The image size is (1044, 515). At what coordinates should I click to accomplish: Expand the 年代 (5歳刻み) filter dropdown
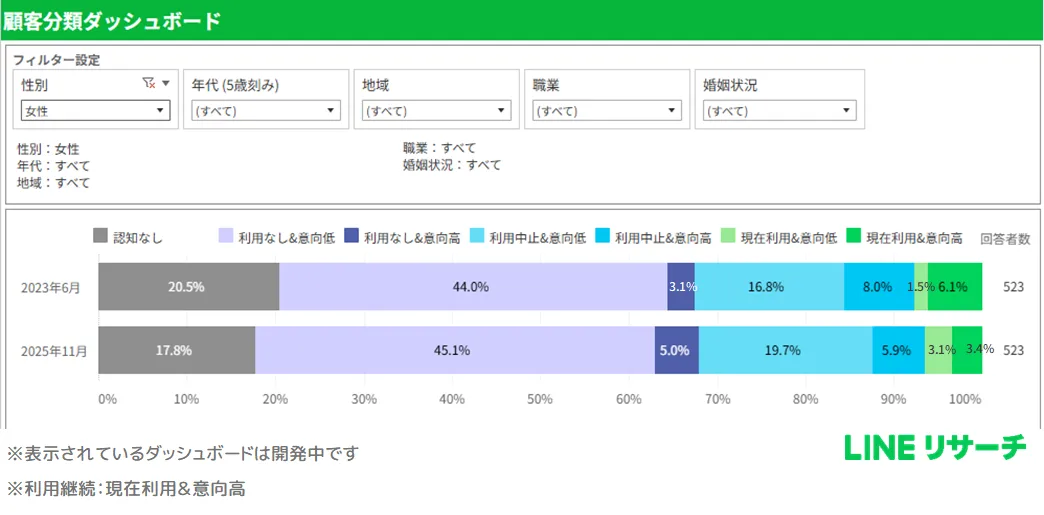(x=266, y=111)
